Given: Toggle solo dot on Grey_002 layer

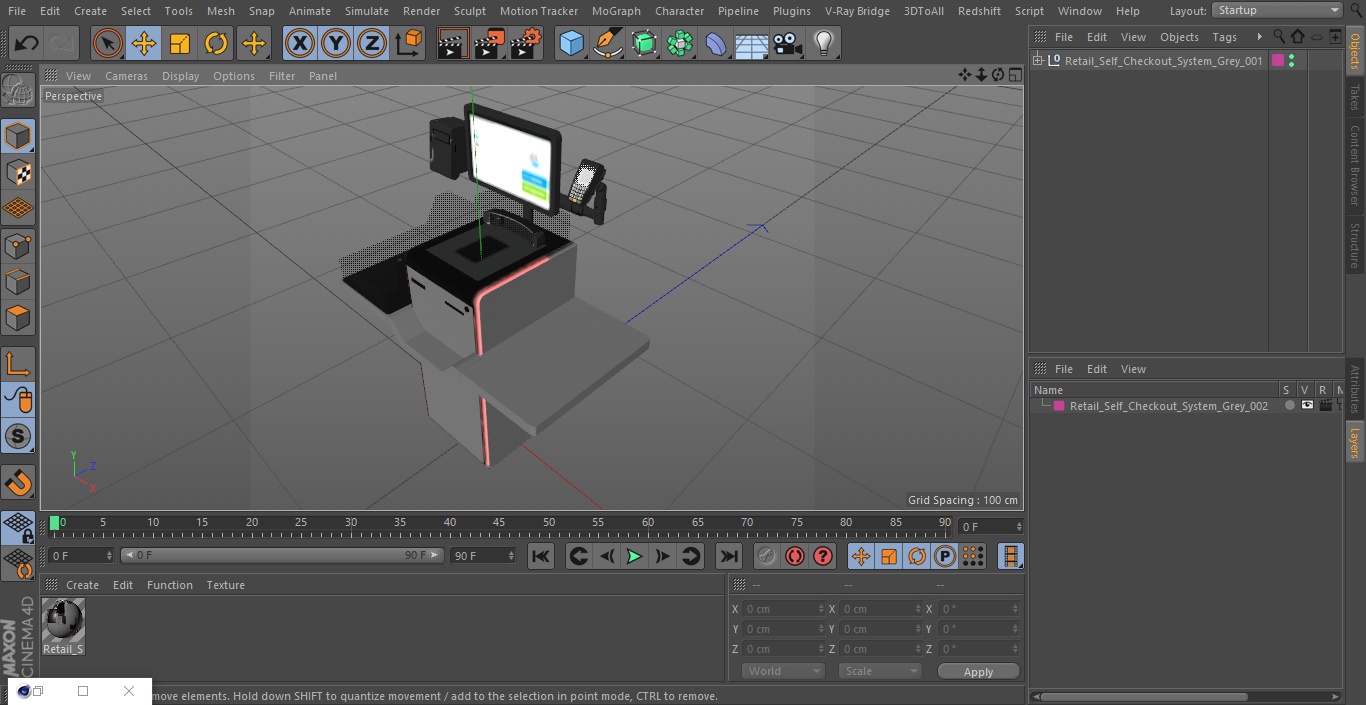Looking at the screenshot, I should click(1290, 406).
